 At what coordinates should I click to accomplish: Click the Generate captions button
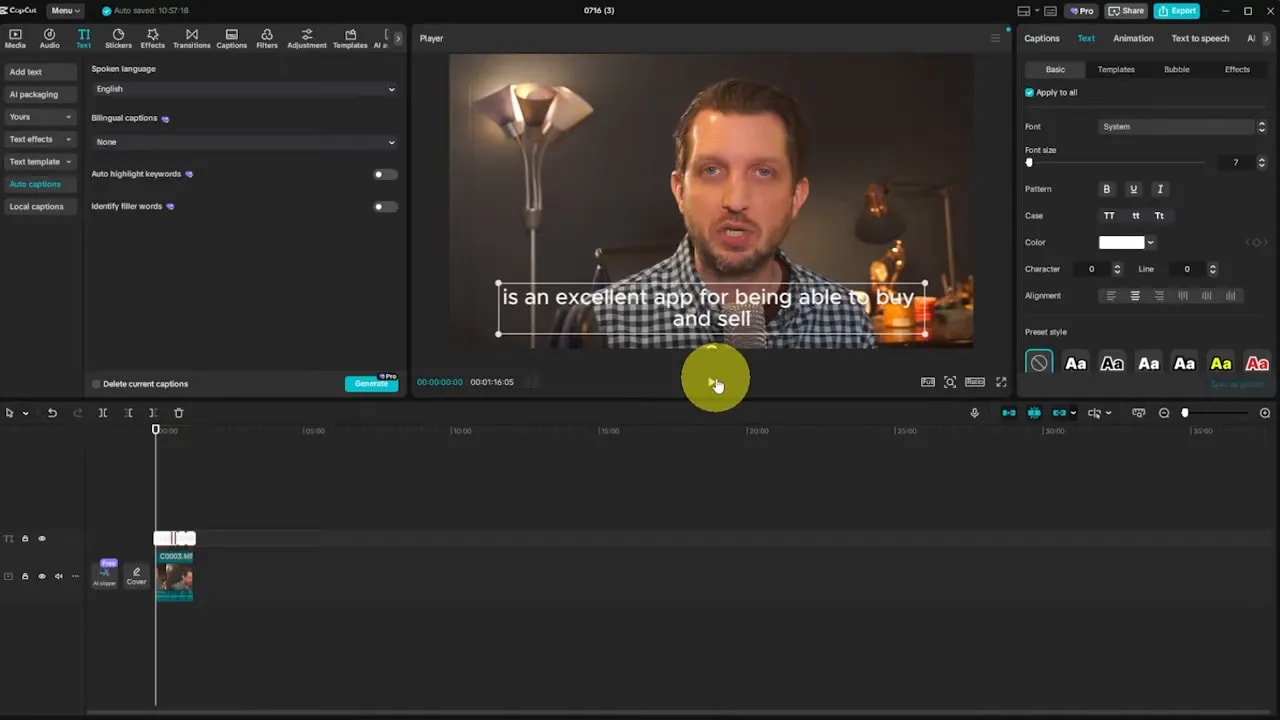(x=371, y=383)
